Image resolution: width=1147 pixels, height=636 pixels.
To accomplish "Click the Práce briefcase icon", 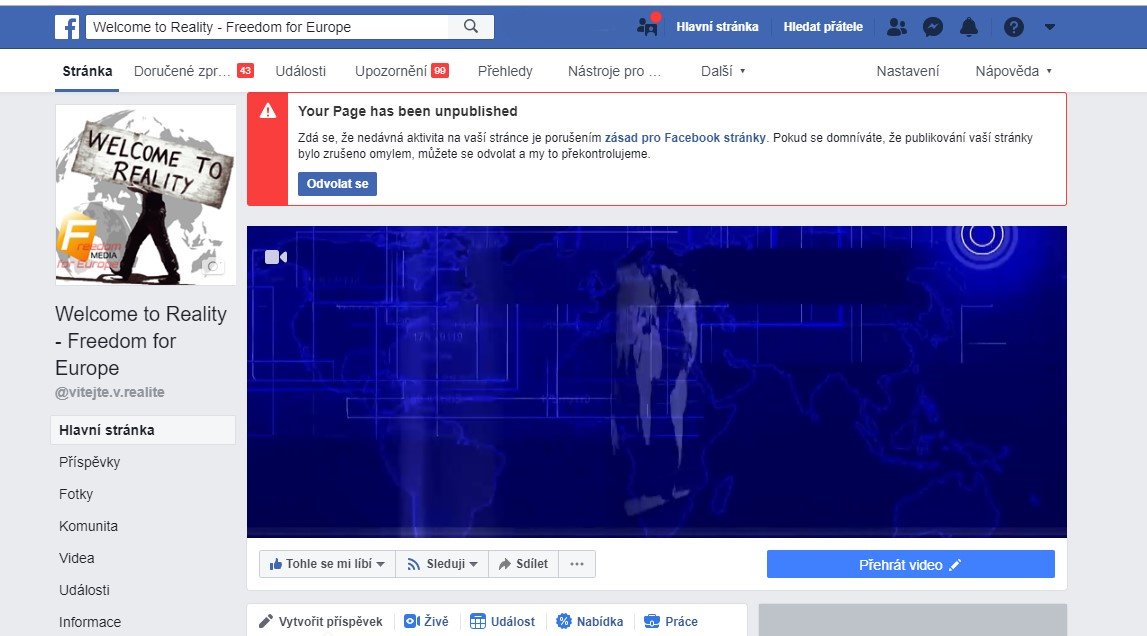I will pyautogui.click(x=652, y=621).
